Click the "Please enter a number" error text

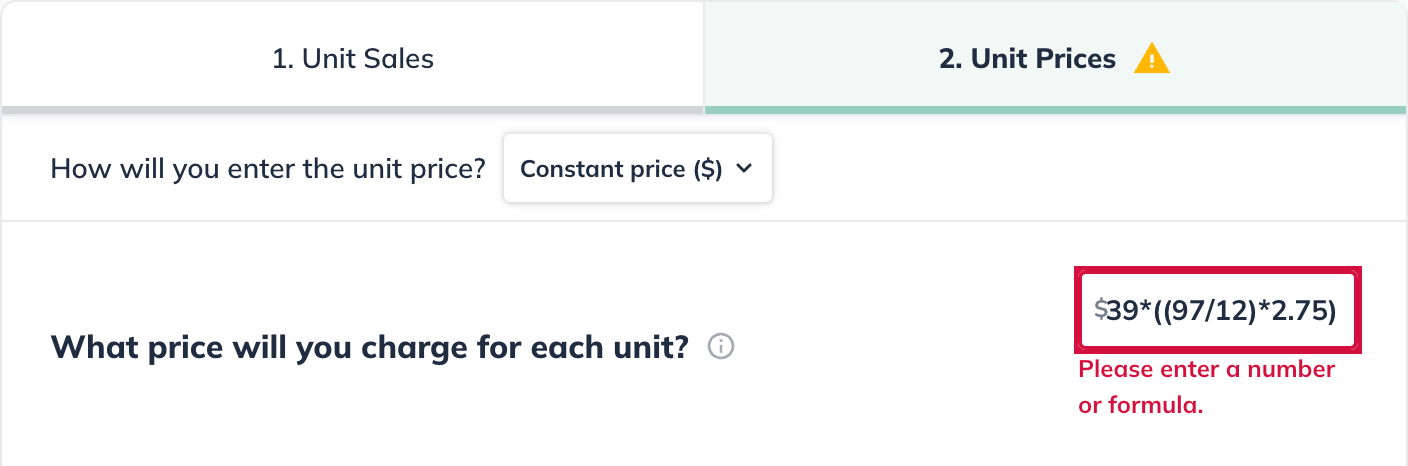click(1206, 370)
